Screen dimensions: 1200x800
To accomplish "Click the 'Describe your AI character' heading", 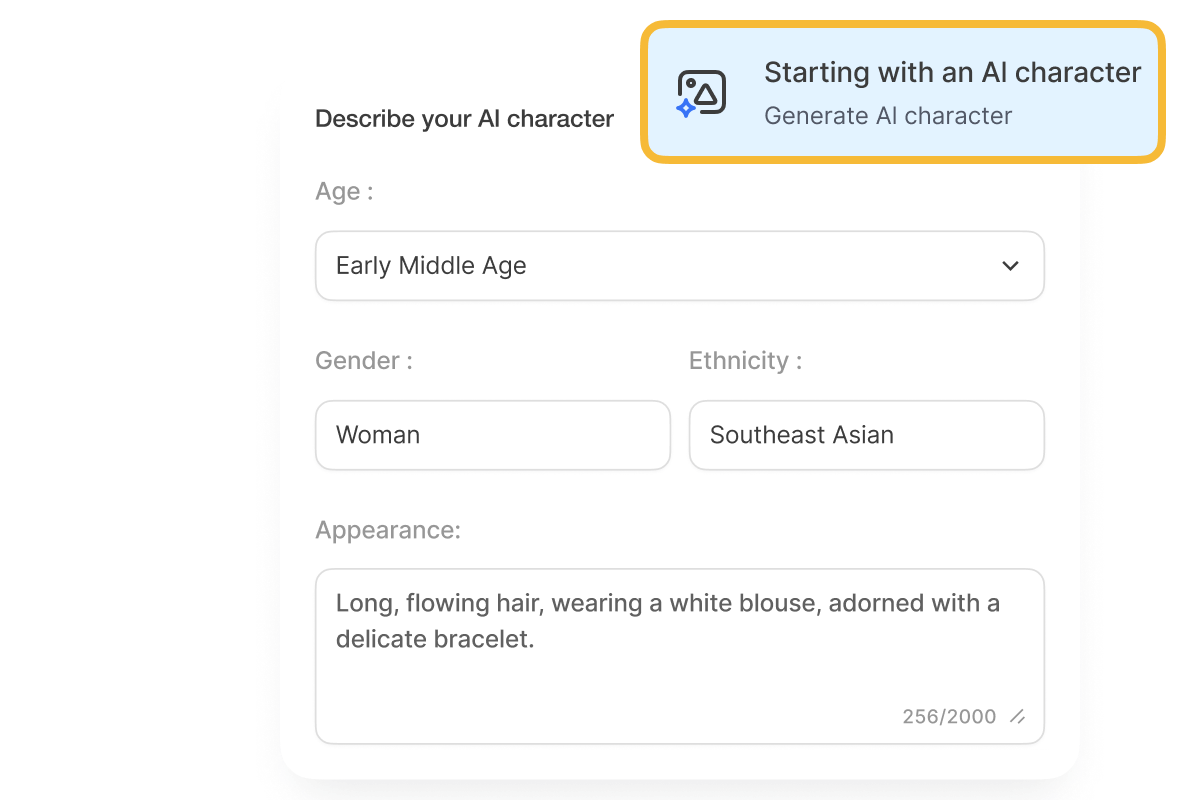I will [464, 118].
